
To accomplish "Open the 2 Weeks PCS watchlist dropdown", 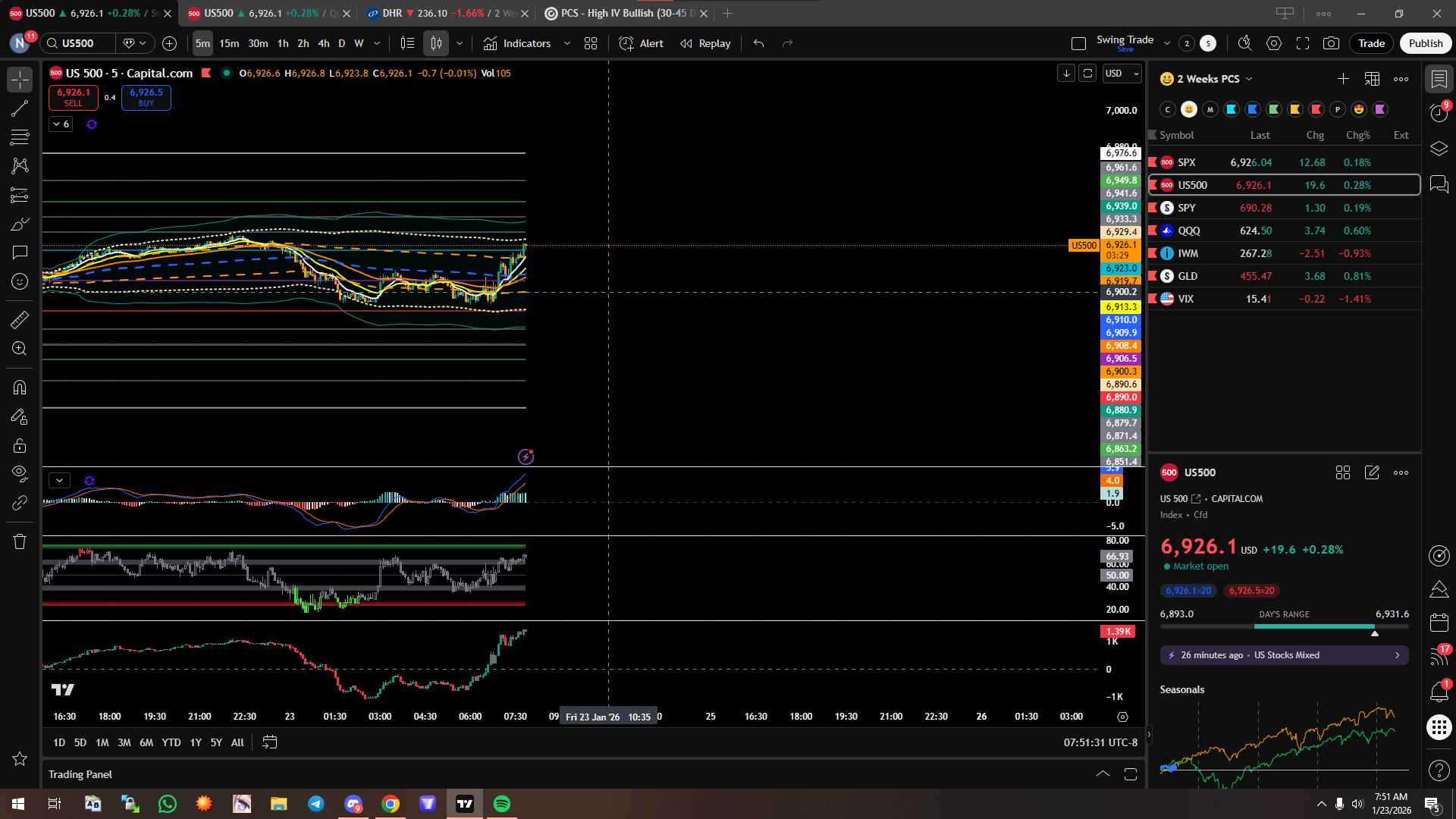I will point(1214,79).
